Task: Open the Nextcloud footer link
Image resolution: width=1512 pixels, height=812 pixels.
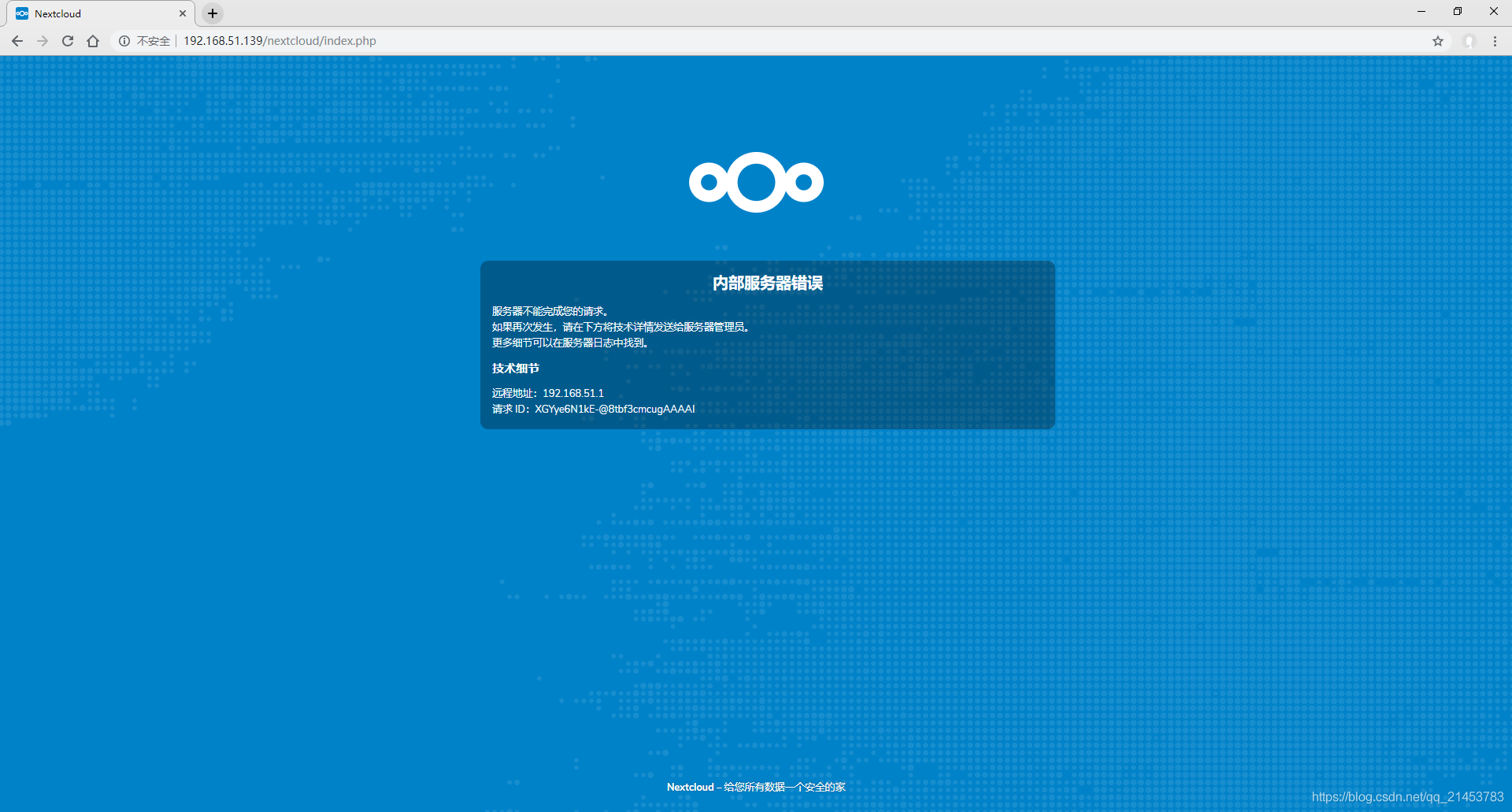Action: [690, 787]
